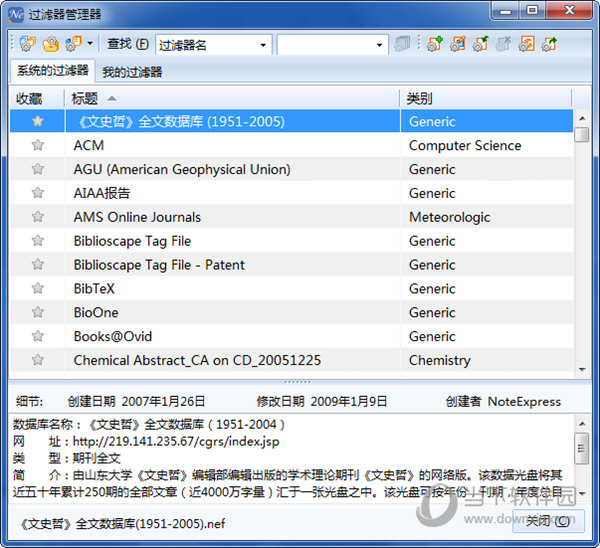Click the 关闭 (C) button

(548, 521)
